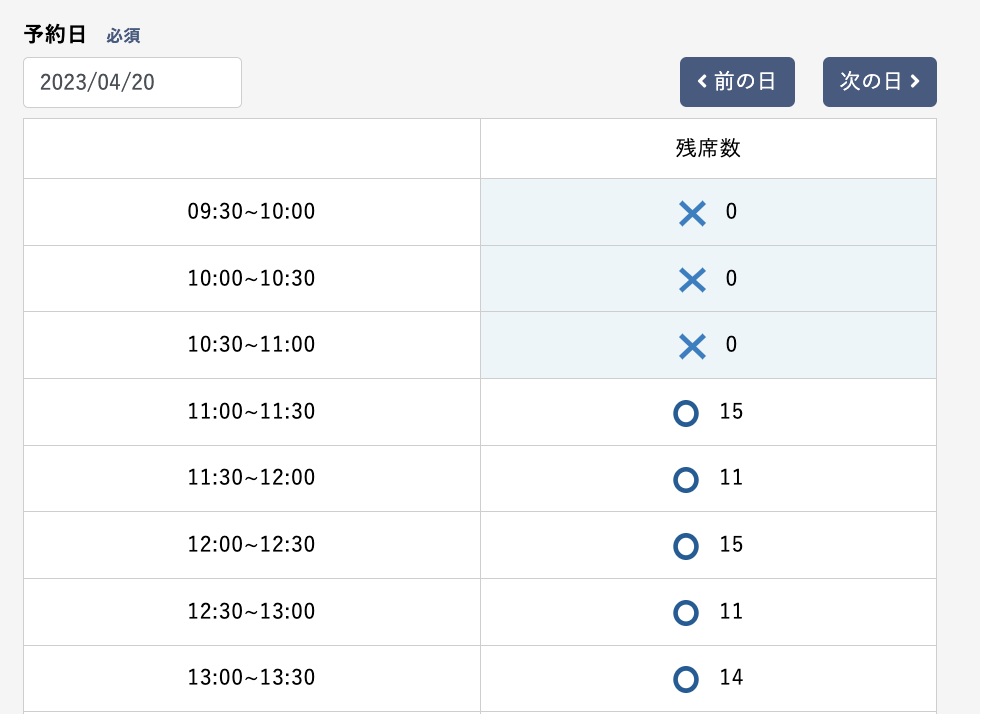Click remaining seats 14 for 13:00~13:30
988x714 pixels.
click(731, 678)
